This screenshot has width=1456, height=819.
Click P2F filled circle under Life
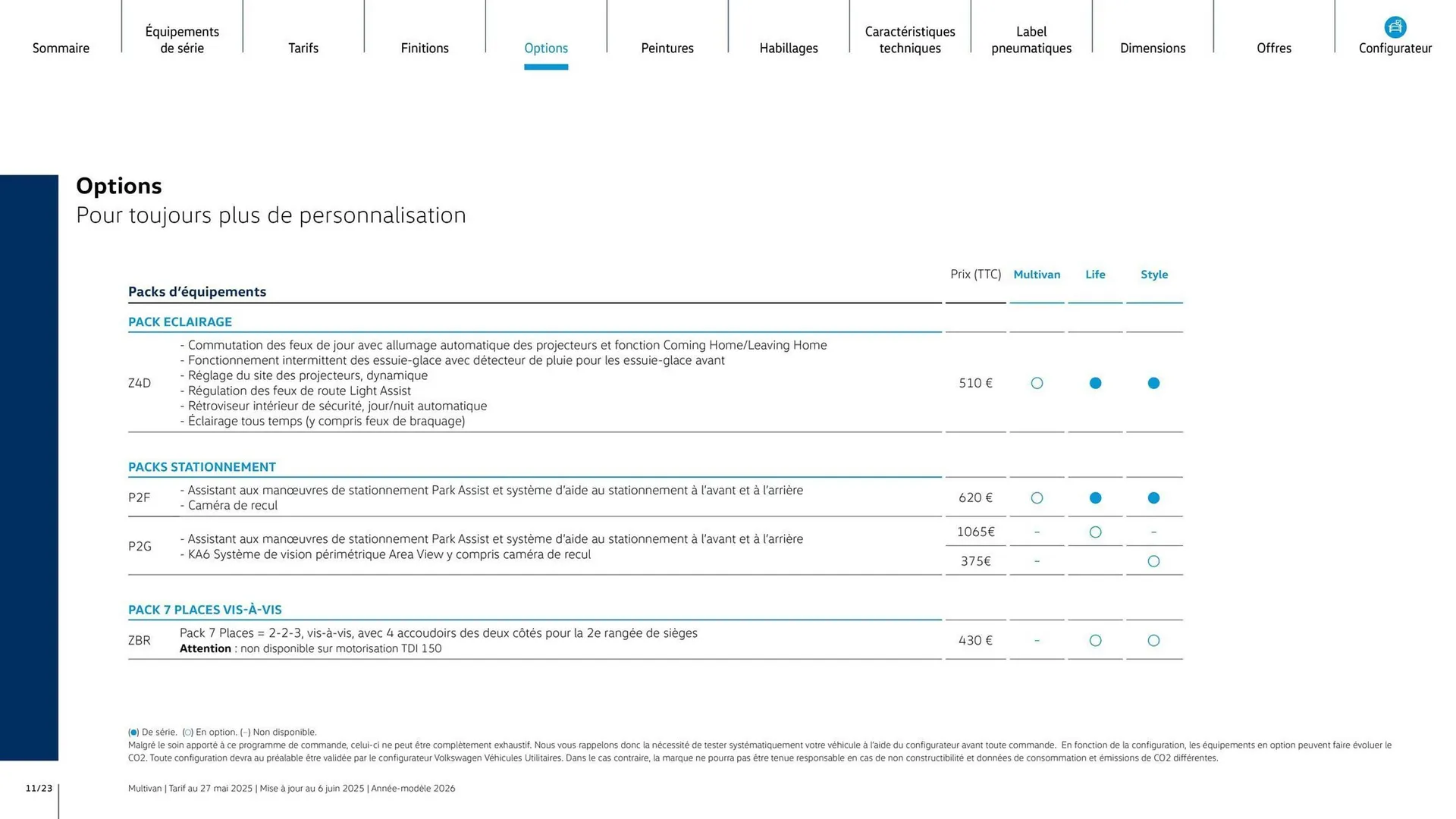1095,498
